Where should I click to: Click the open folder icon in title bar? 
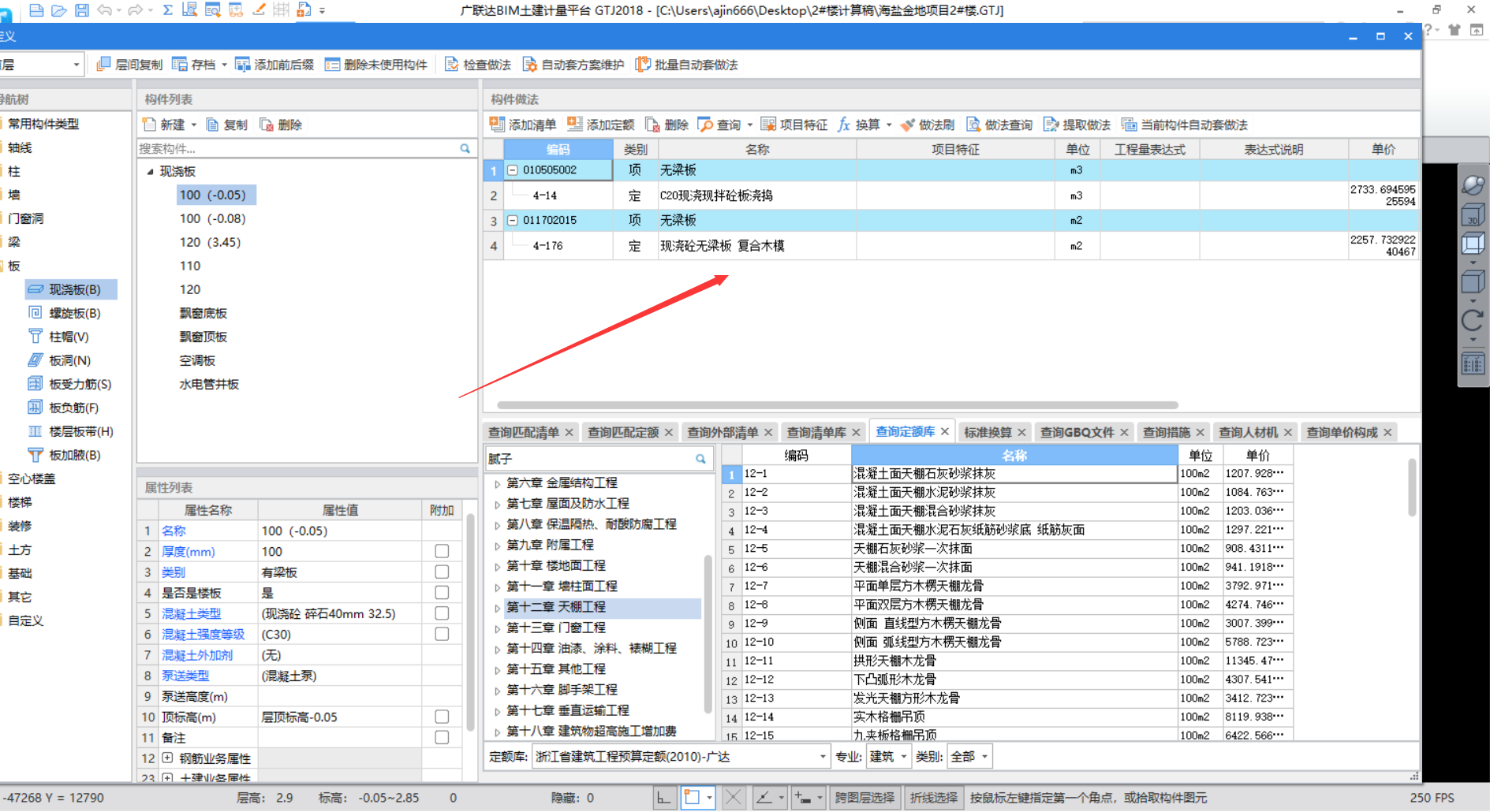point(59,10)
